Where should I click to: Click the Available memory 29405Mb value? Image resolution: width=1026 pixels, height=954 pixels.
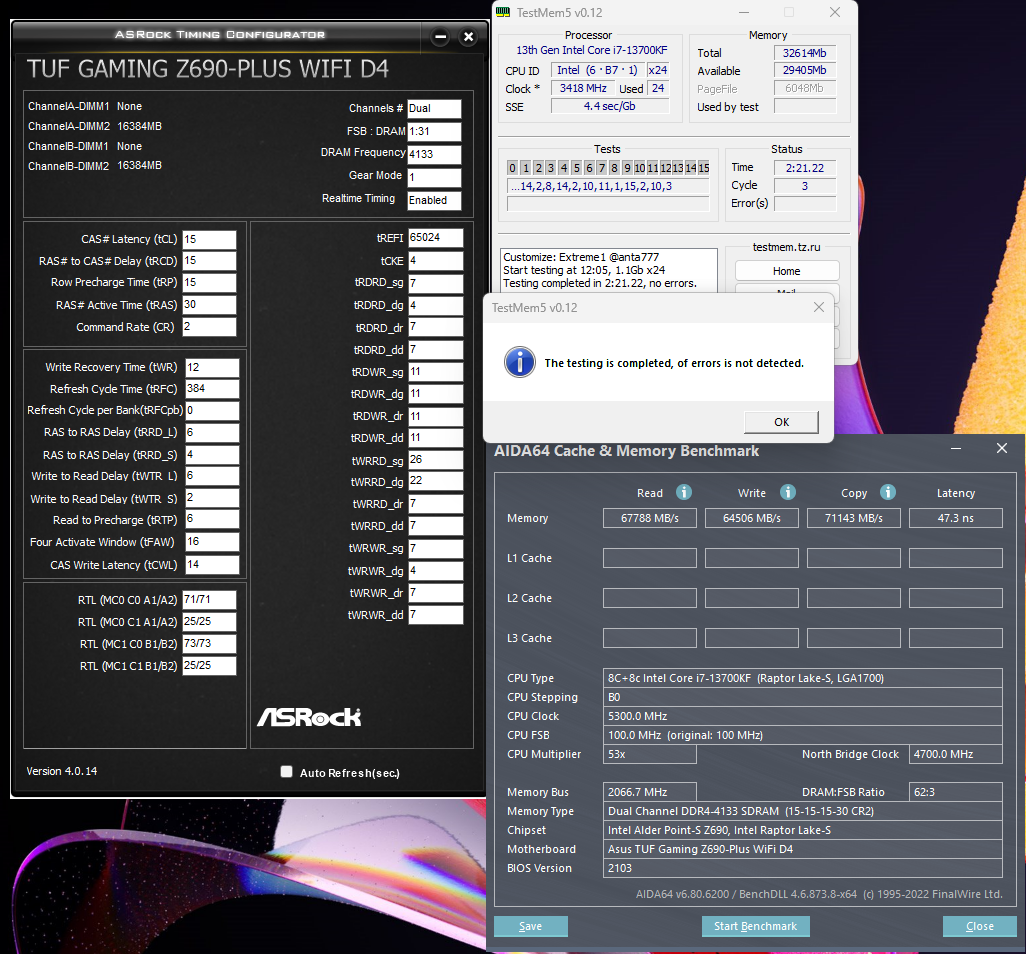pos(805,70)
